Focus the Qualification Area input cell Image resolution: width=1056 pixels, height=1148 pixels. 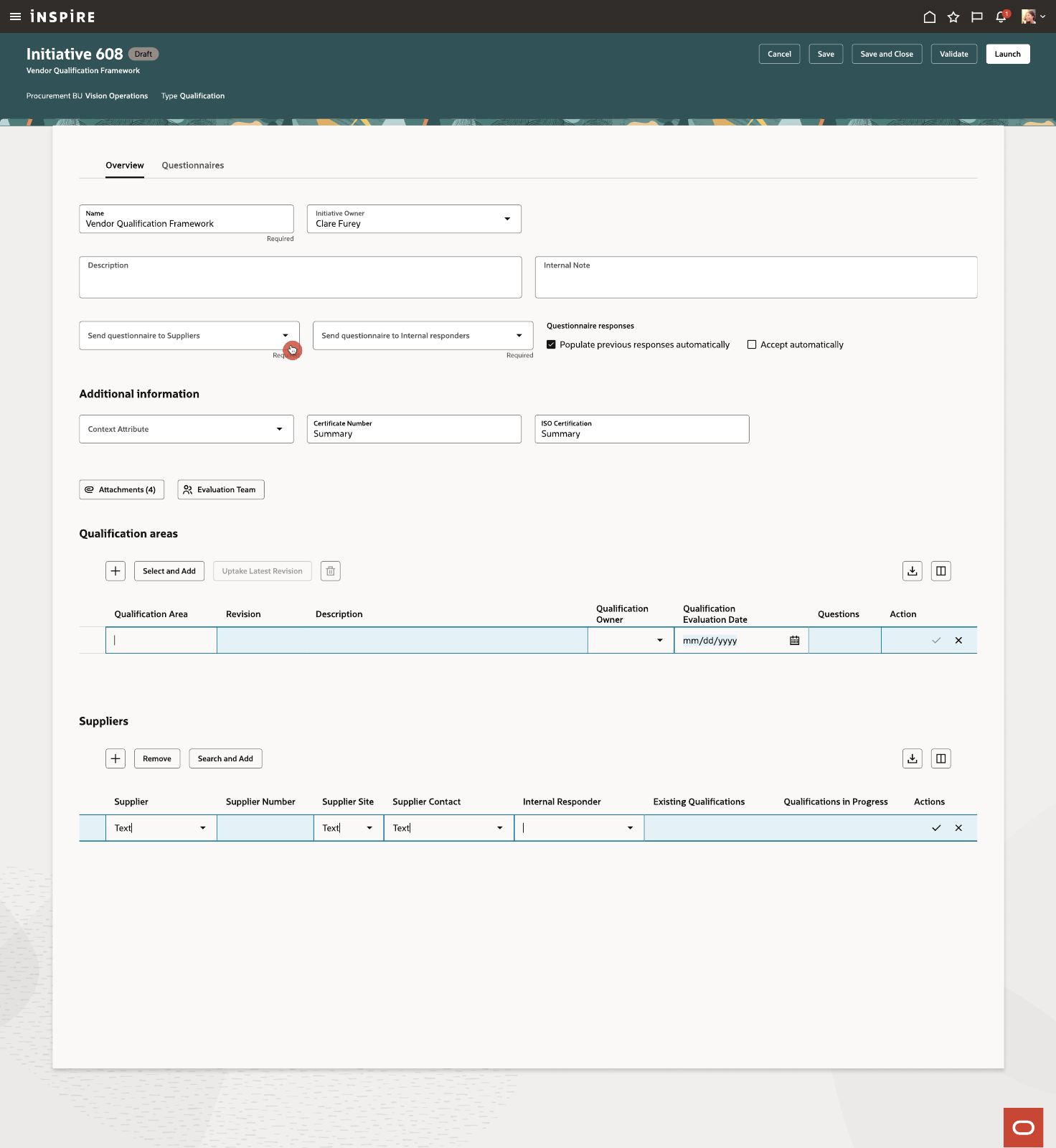coord(161,641)
